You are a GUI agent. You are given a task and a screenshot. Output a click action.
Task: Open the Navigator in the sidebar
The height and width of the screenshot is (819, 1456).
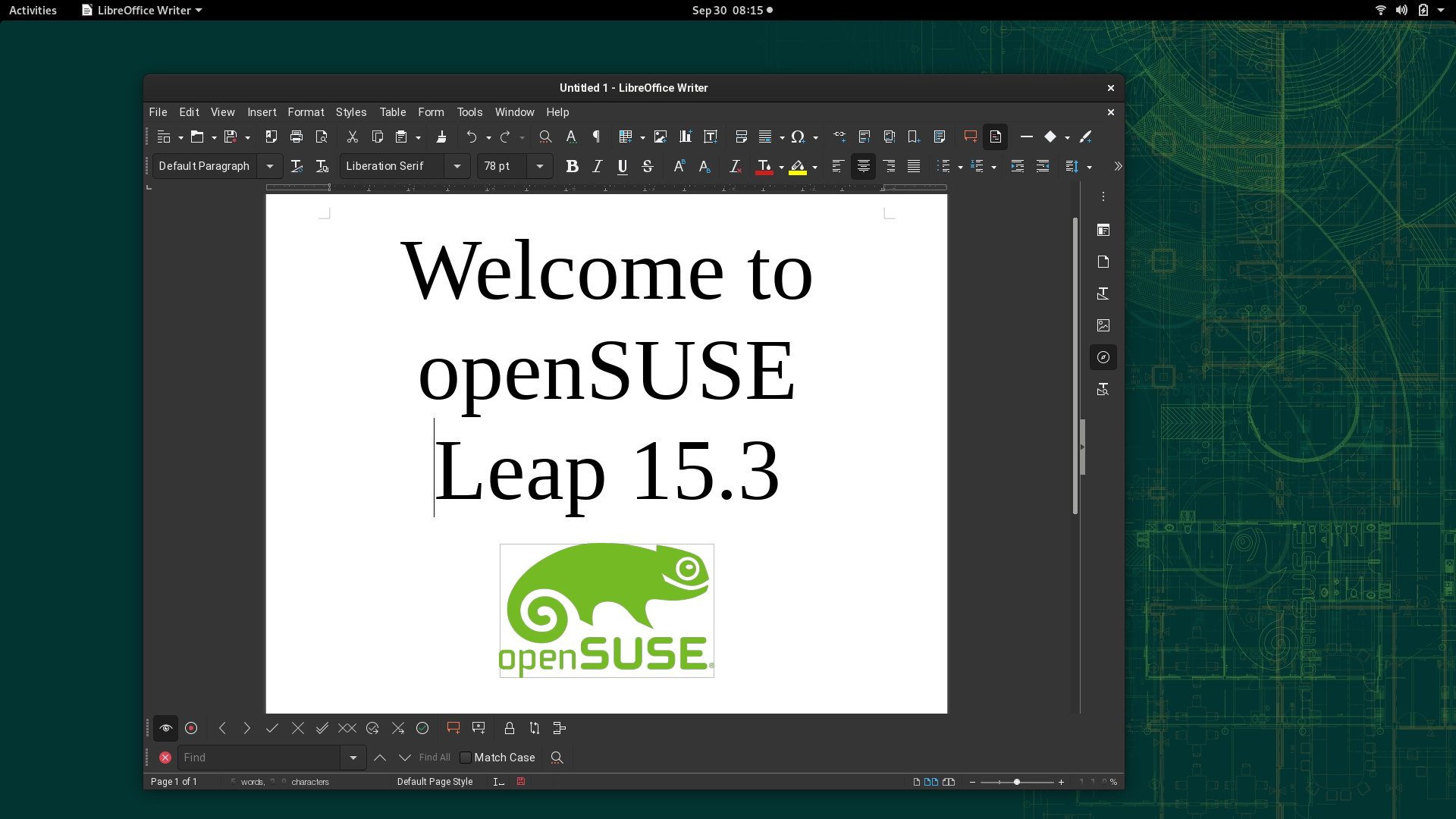[x=1103, y=357]
